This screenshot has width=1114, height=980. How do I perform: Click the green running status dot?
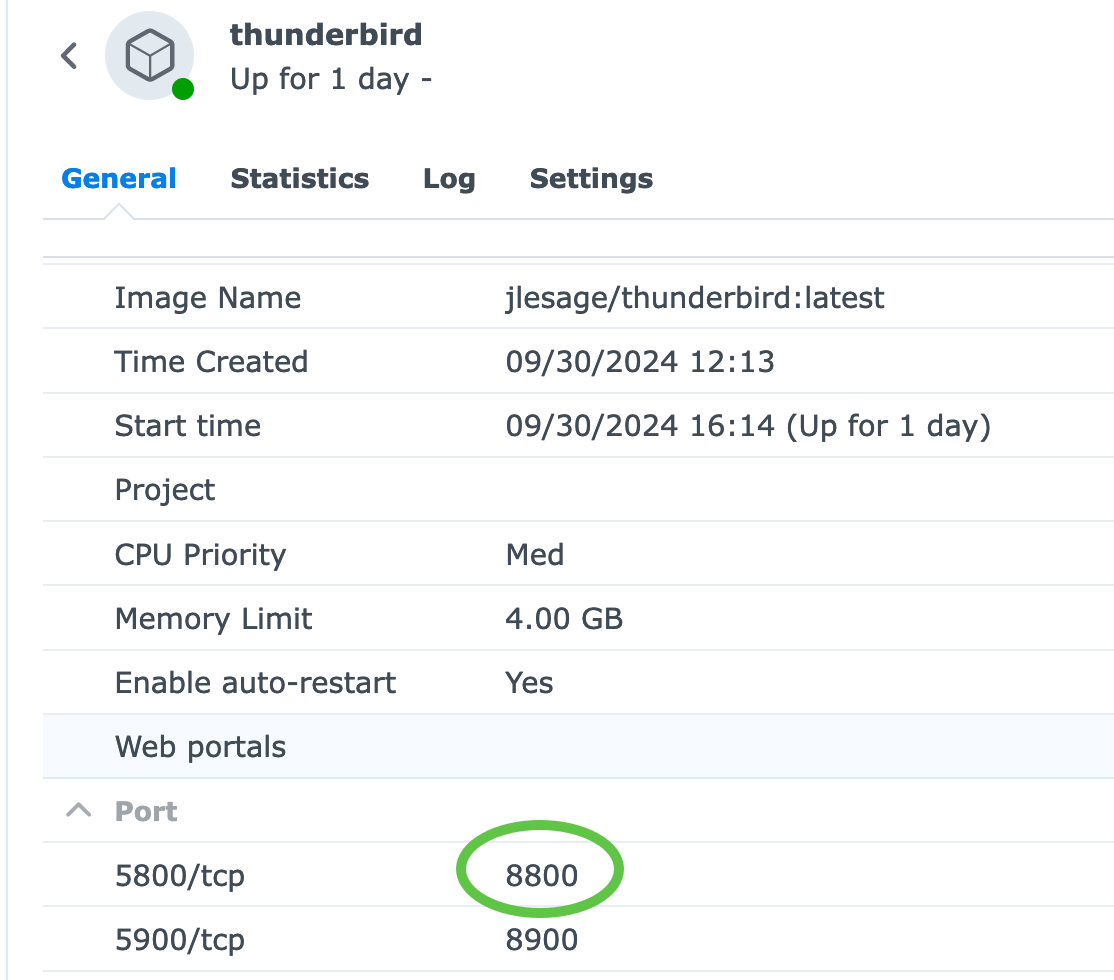[183, 89]
